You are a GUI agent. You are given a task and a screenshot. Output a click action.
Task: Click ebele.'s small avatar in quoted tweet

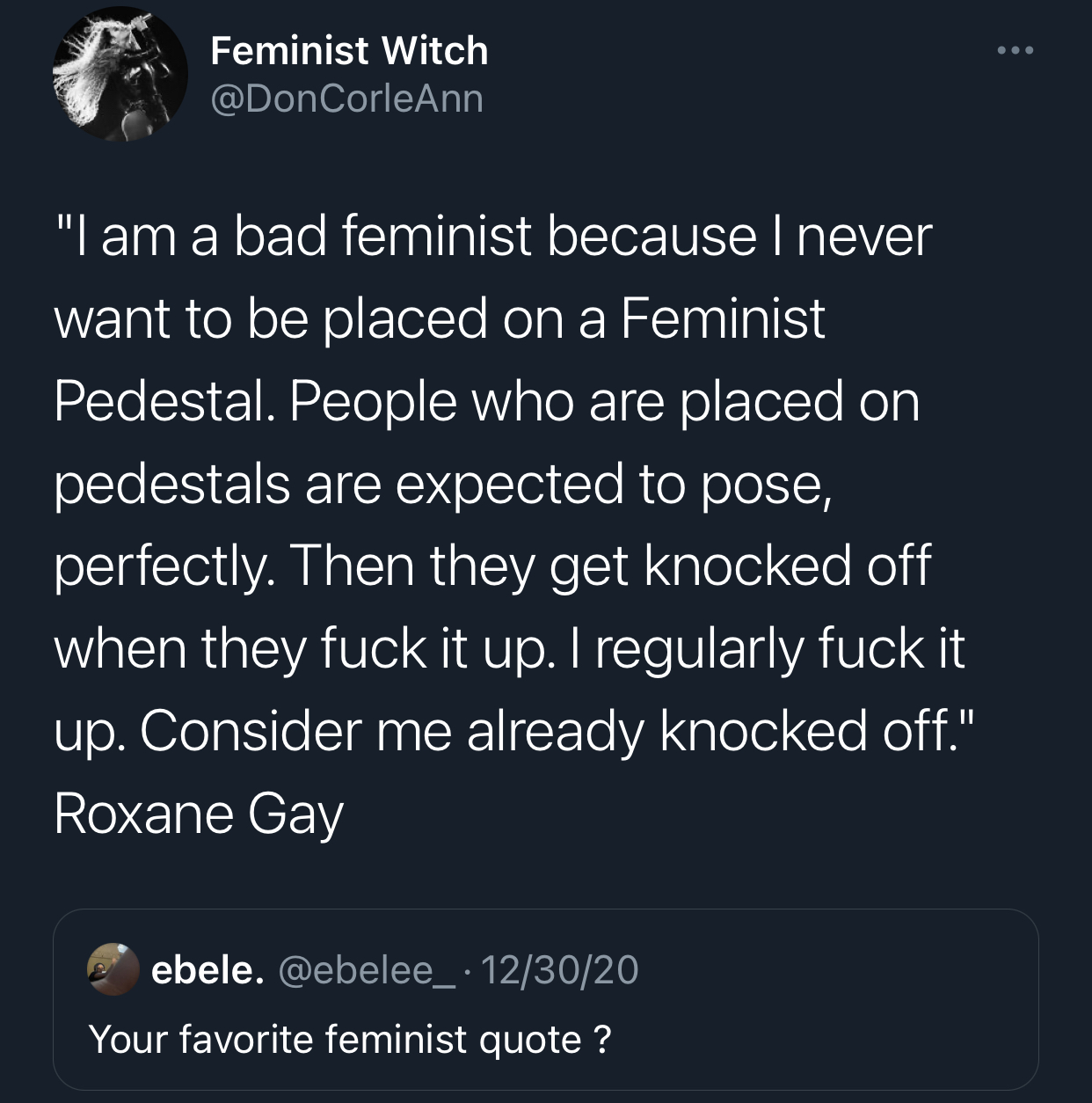[x=113, y=969]
